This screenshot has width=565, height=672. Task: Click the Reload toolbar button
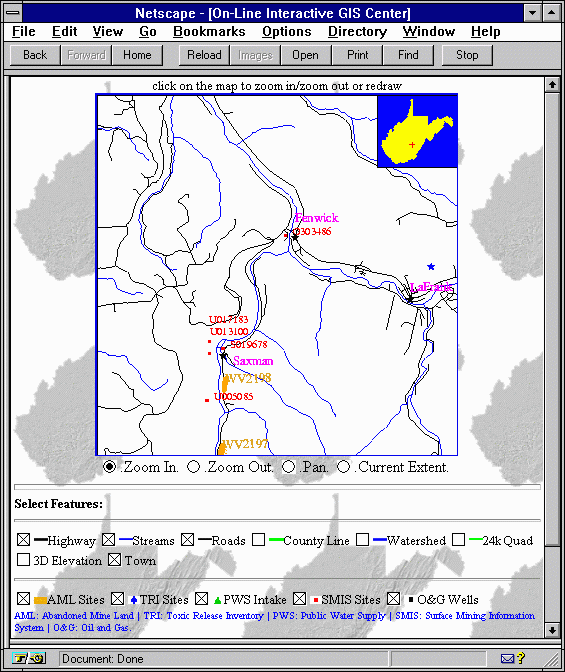click(204, 55)
